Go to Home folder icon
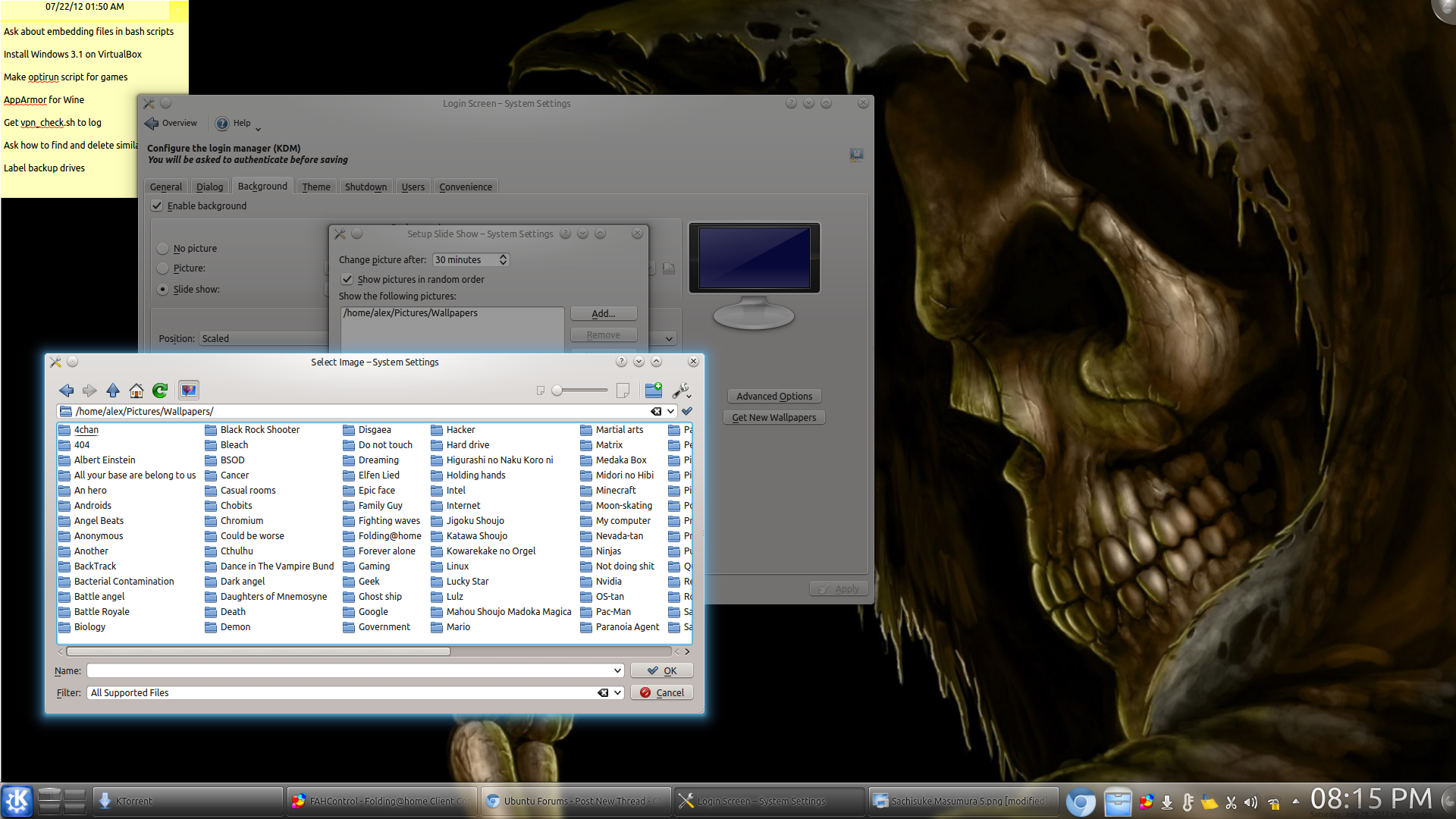1456x819 pixels. [136, 391]
